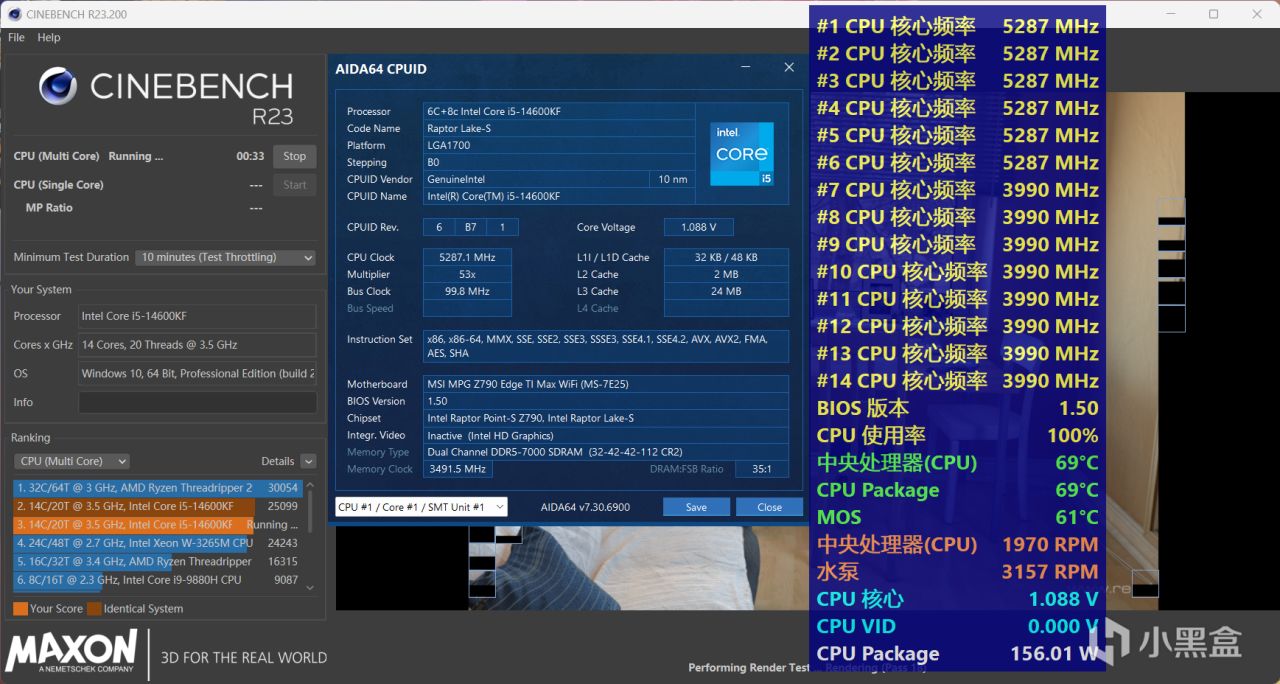Maximize the Cinebench window

(x=1213, y=14)
